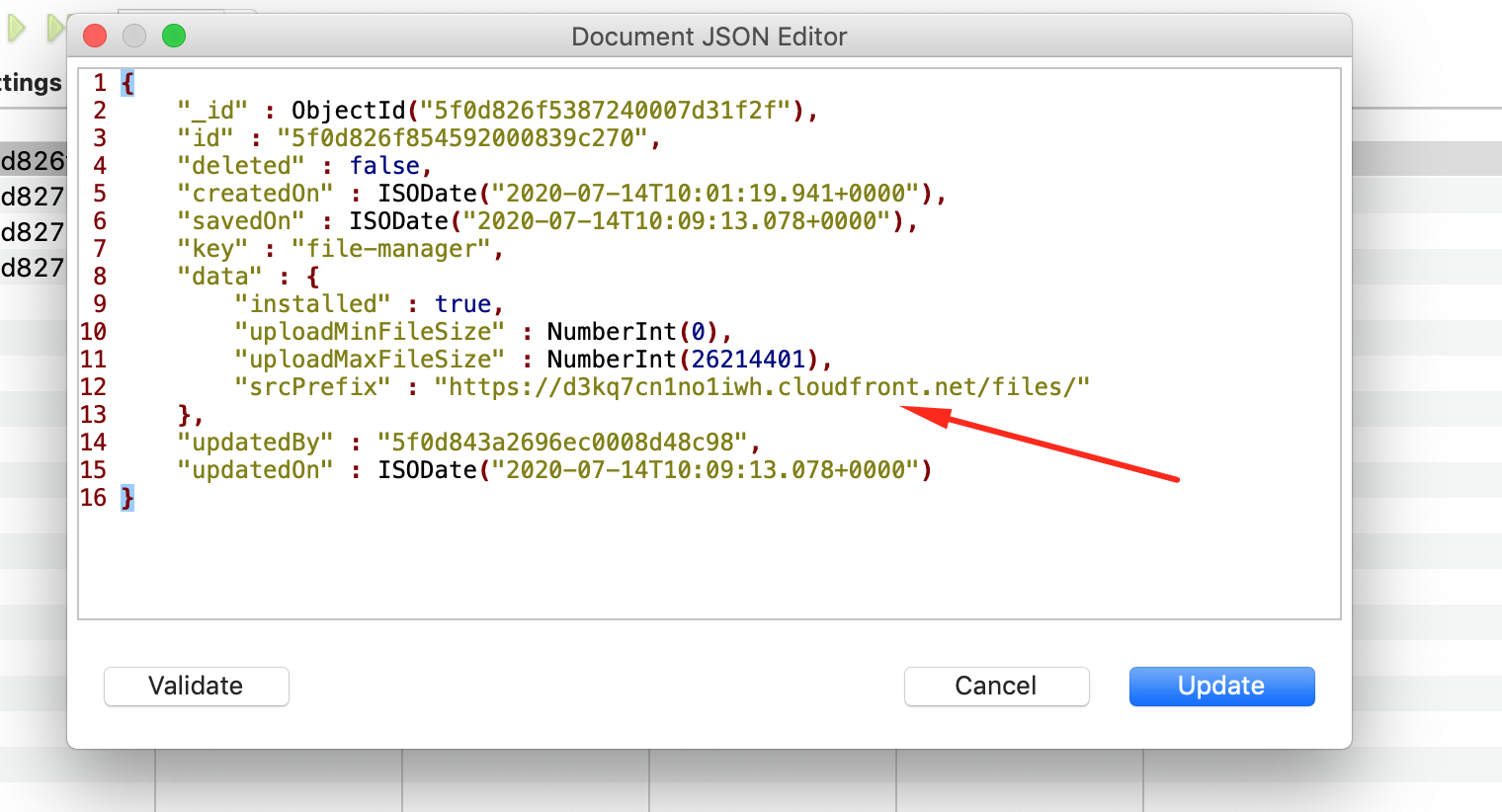
Task: Click the updatedOn ISODate value
Action: pyautogui.click(x=655, y=470)
